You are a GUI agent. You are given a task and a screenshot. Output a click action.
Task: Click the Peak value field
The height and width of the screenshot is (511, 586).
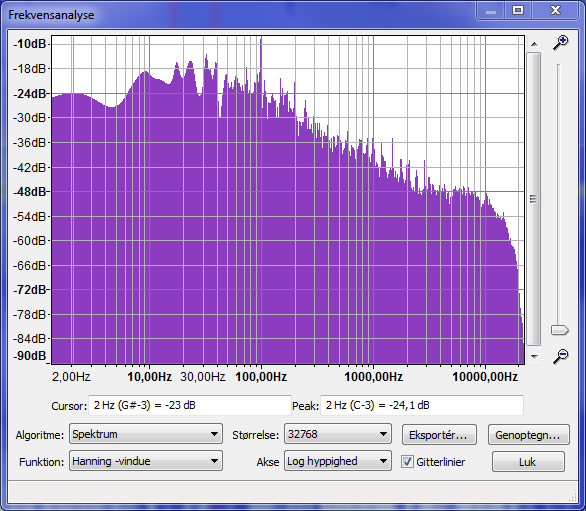pos(422,405)
